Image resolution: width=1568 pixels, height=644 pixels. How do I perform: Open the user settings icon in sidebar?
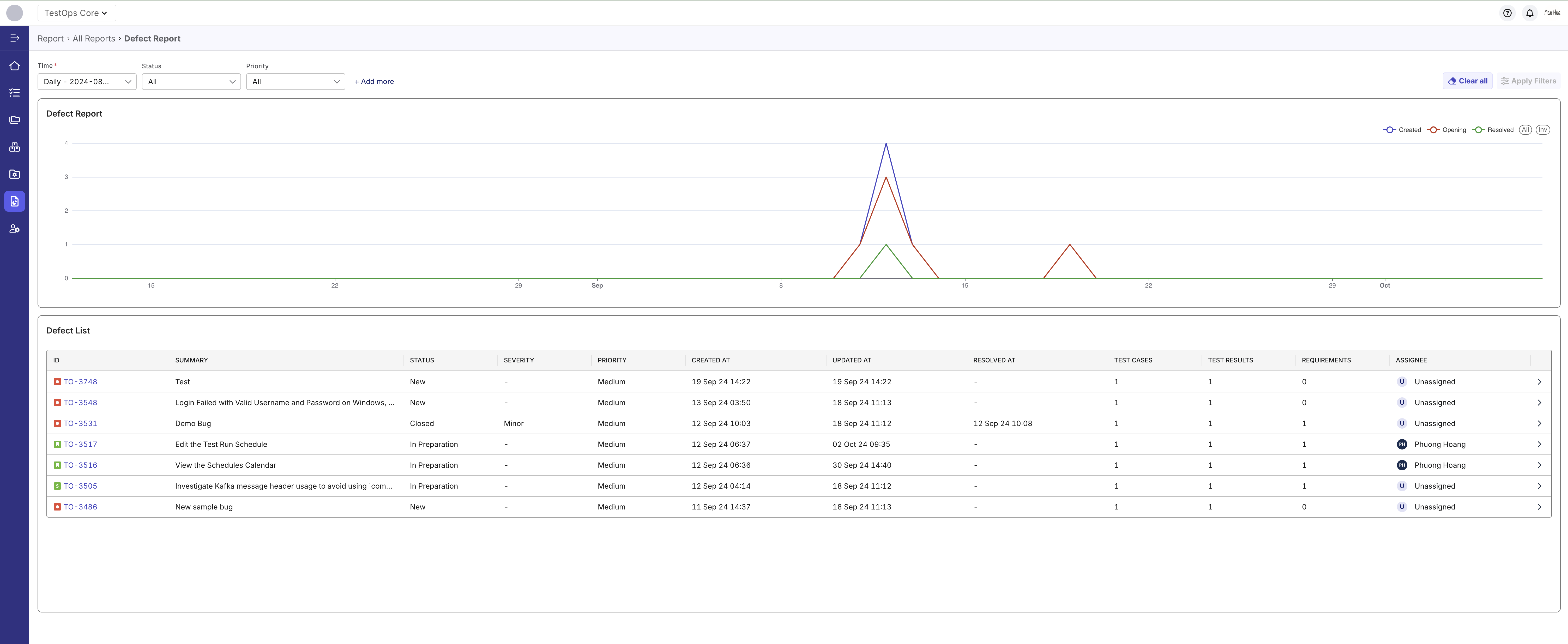coord(15,229)
